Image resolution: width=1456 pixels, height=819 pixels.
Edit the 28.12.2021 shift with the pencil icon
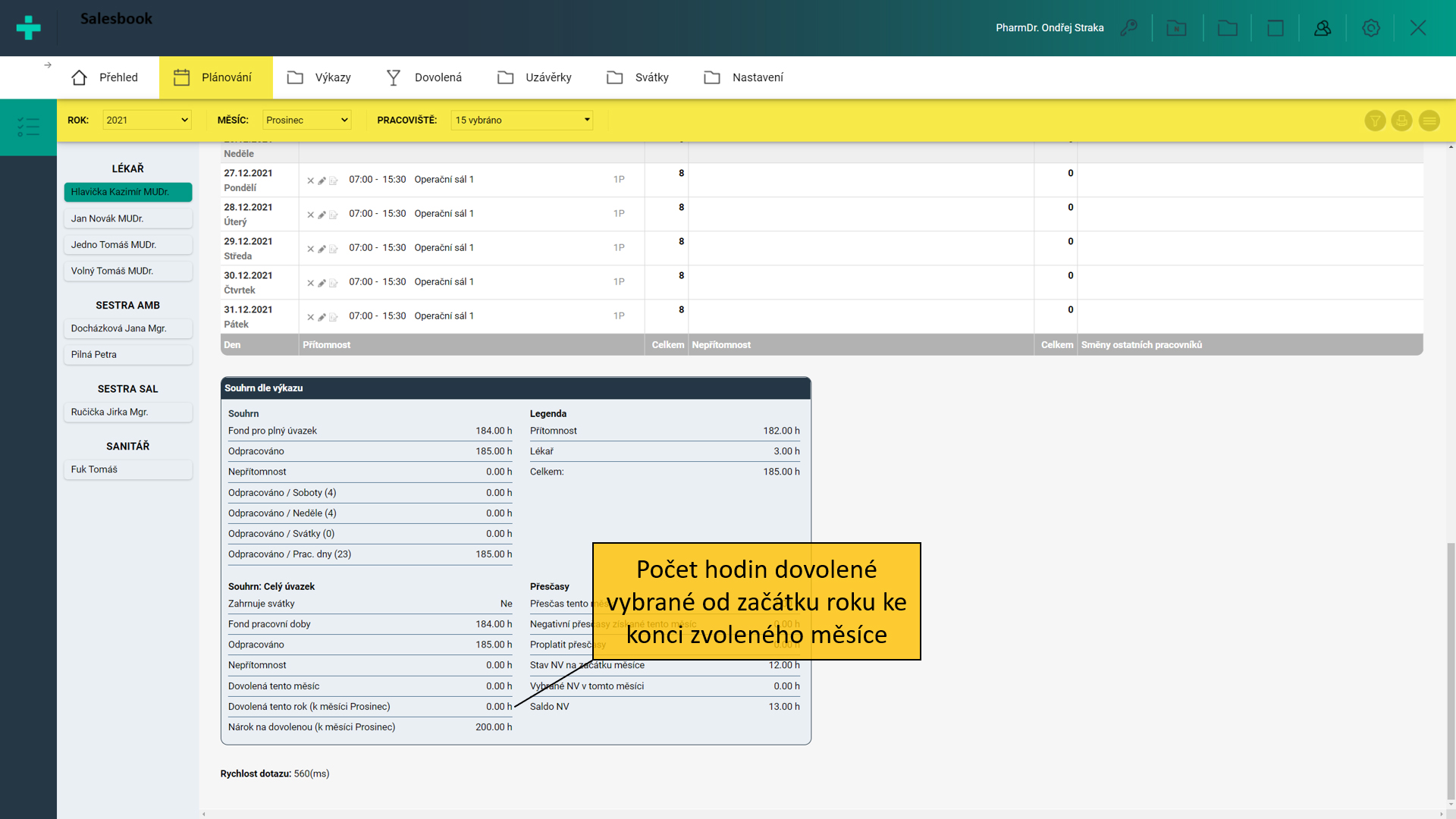click(x=322, y=215)
